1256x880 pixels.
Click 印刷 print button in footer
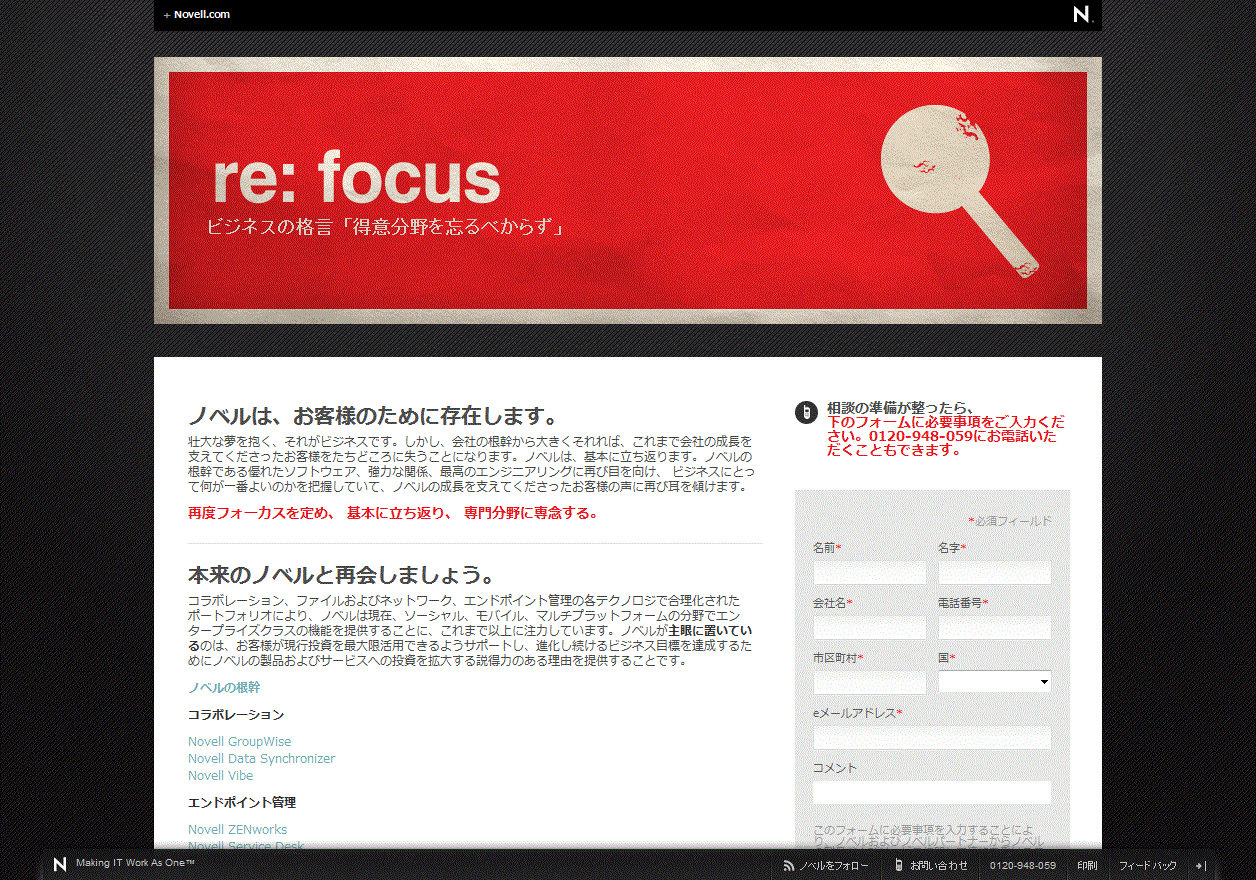(1087, 866)
